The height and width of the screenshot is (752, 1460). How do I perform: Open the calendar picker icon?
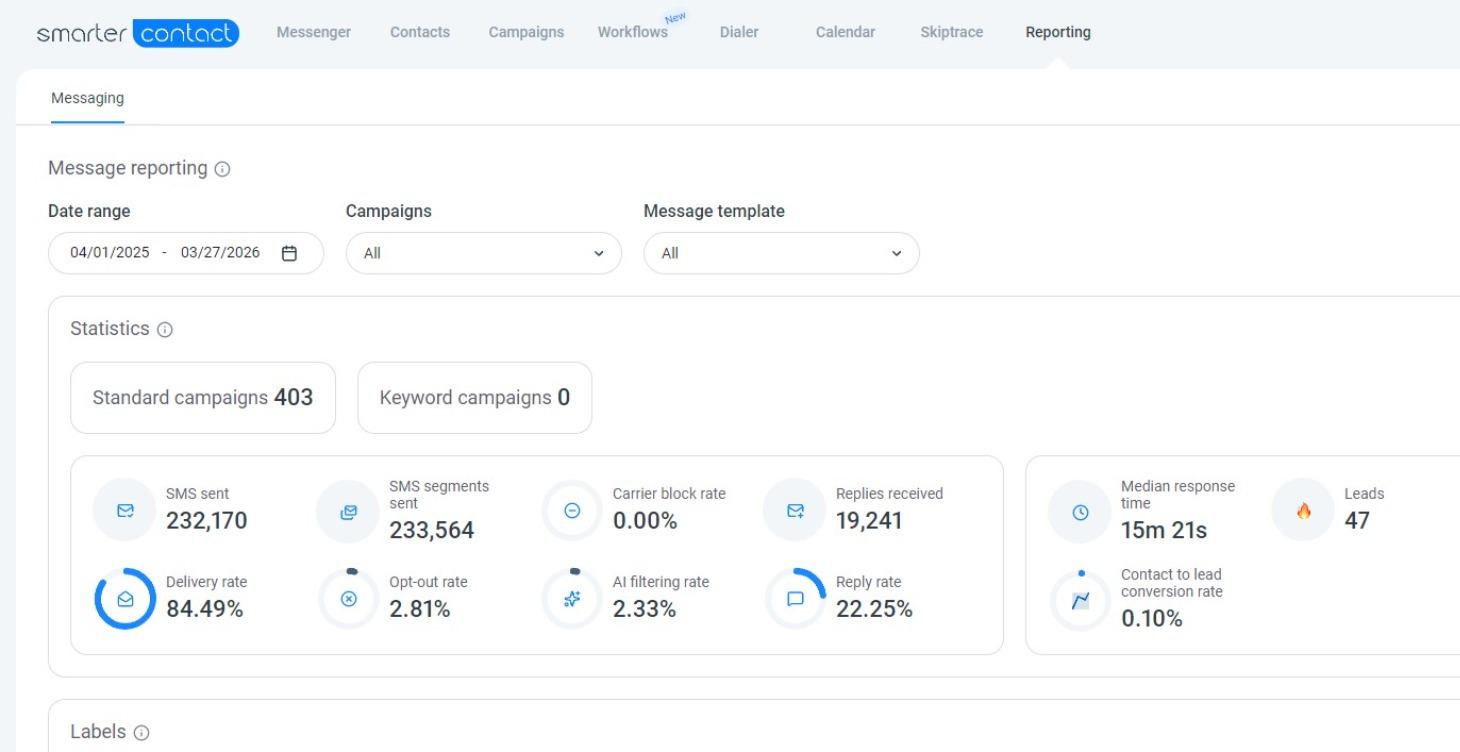coord(289,253)
